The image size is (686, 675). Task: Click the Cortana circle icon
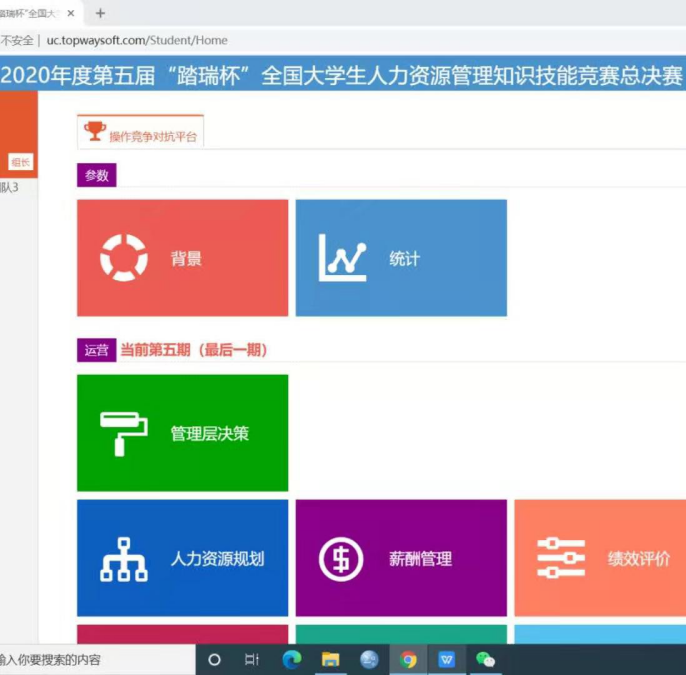pyautogui.click(x=214, y=659)
